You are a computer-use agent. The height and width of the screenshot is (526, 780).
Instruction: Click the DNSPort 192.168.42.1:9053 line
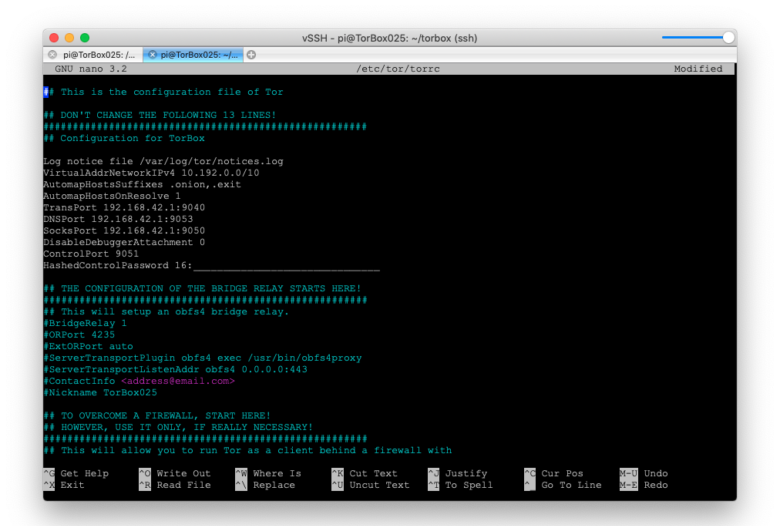point(118,219)
